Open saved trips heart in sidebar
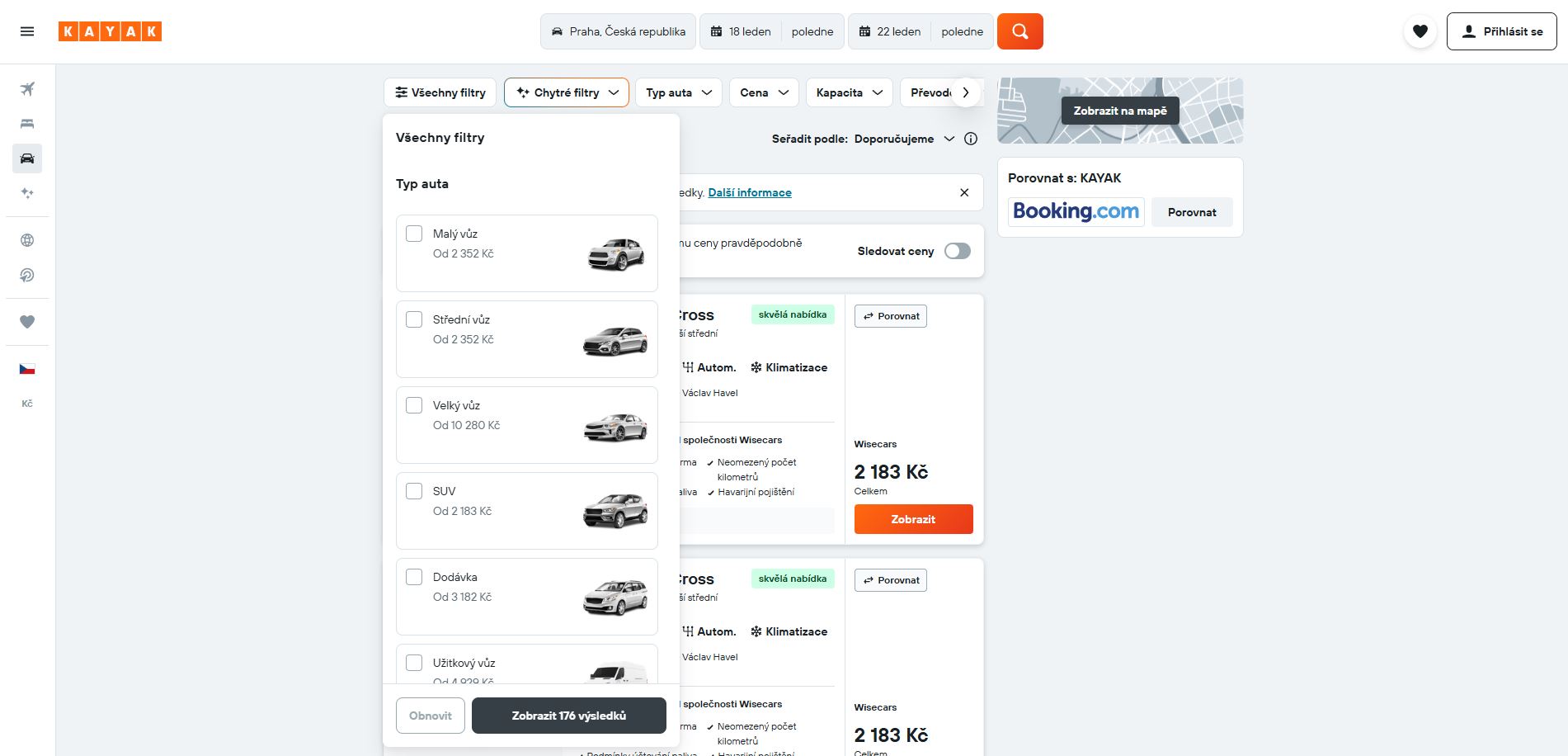Image resolution: width=1568 pixels, height=756 pixels. [x=27, y=322]
